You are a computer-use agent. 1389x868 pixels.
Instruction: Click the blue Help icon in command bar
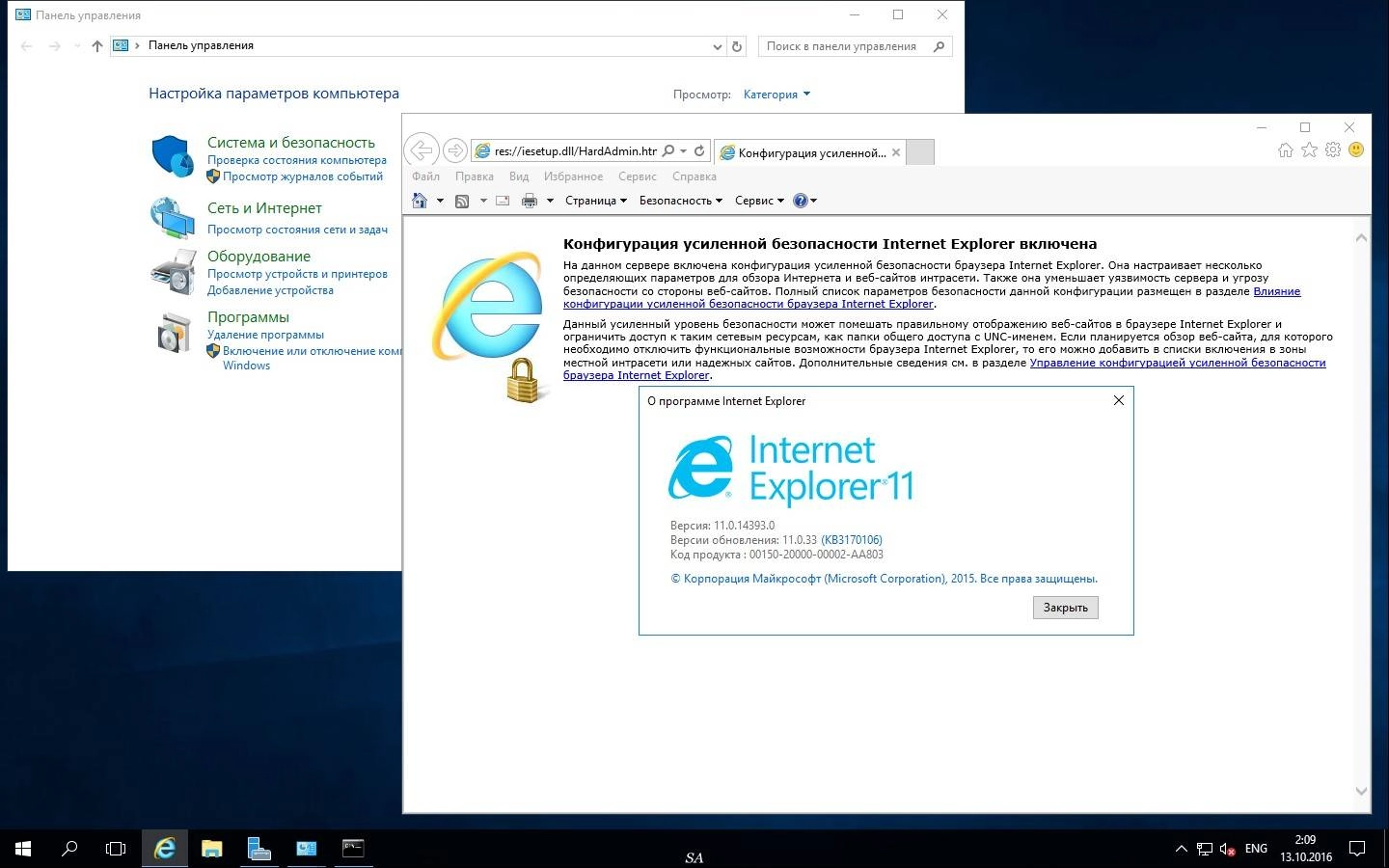800,201
